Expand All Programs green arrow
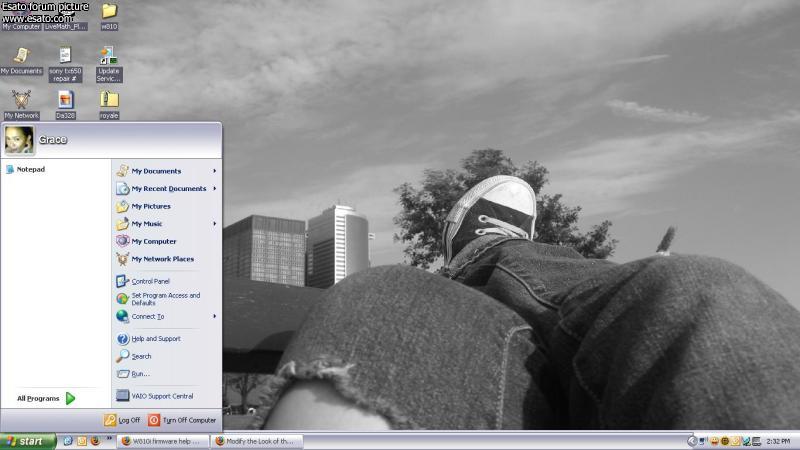This screenshot has width=800, height=450. click(70, 398)
